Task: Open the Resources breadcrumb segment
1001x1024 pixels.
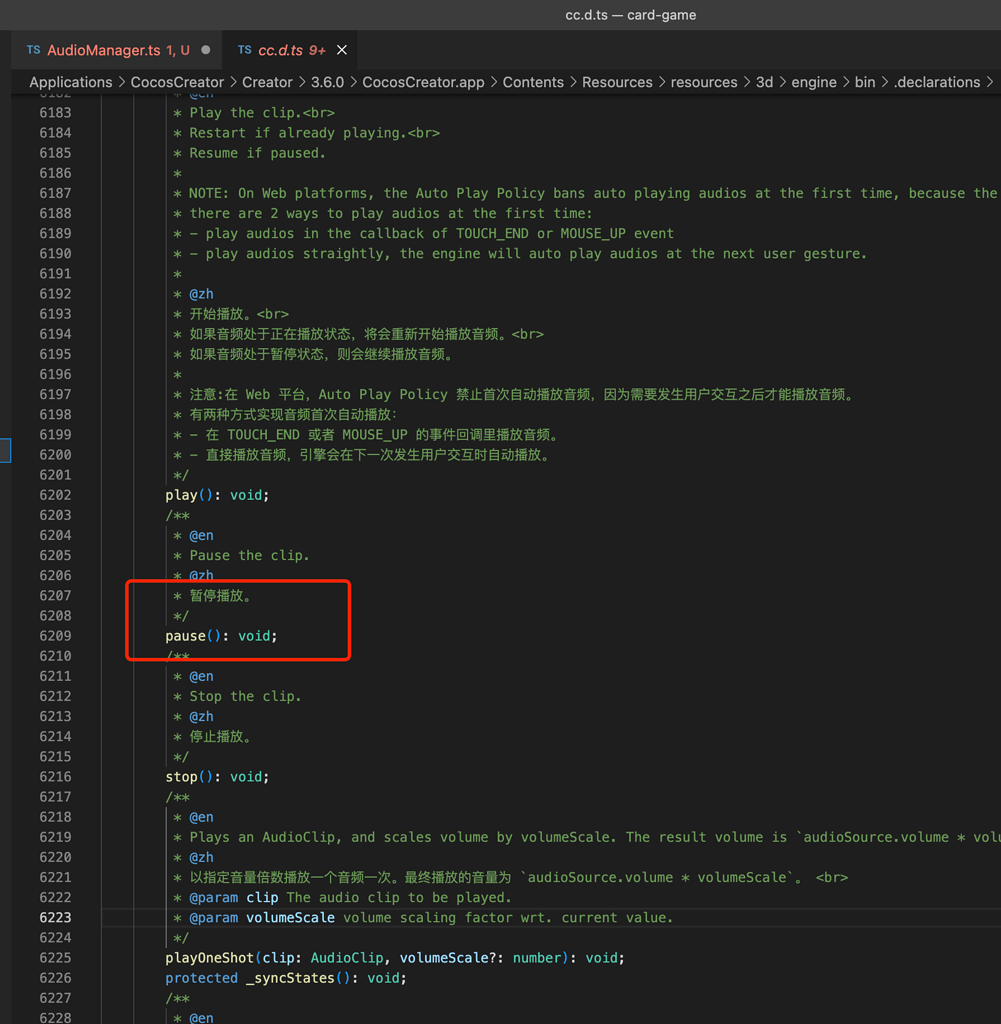Action: tap(617, 82)
